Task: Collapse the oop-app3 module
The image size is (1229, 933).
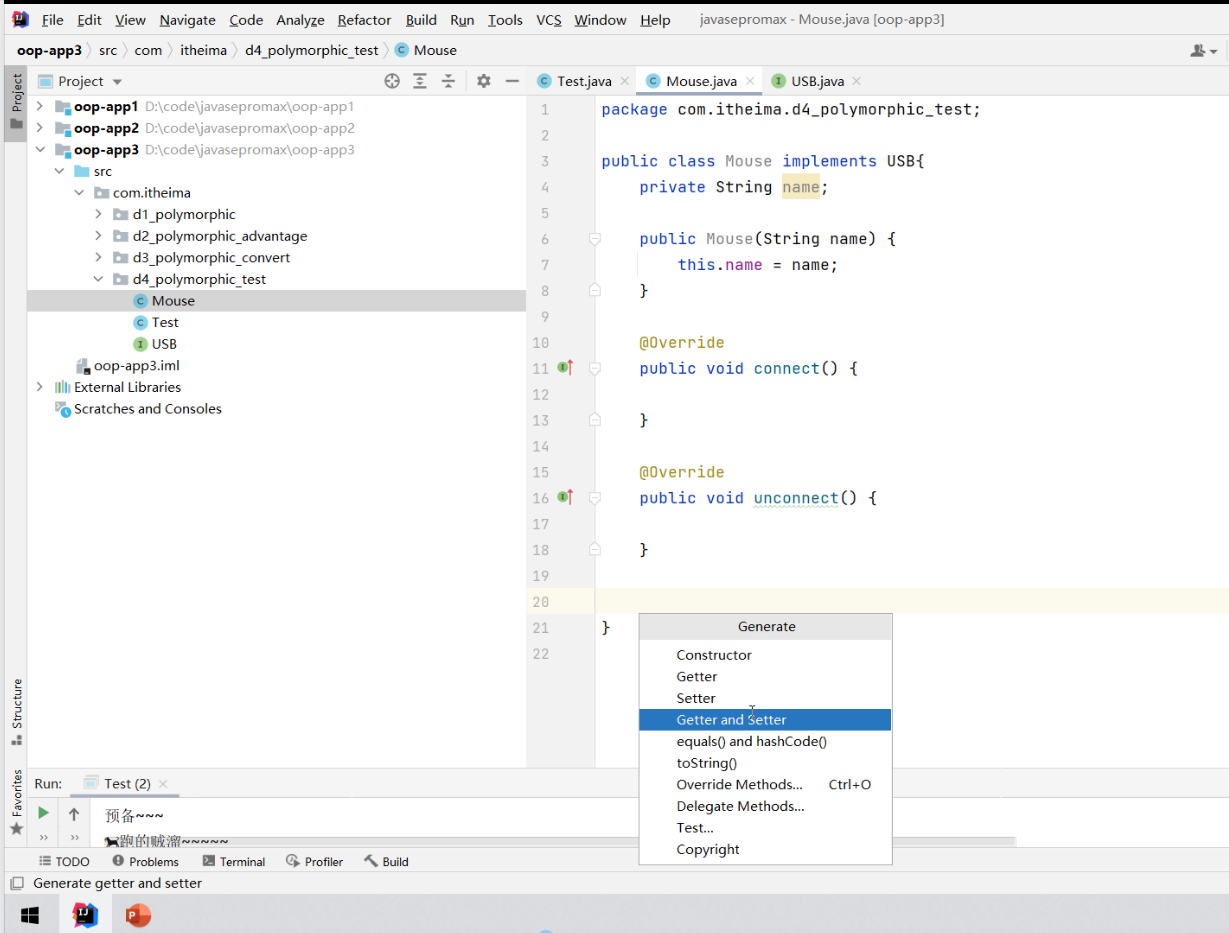Action: pos(40,150)
